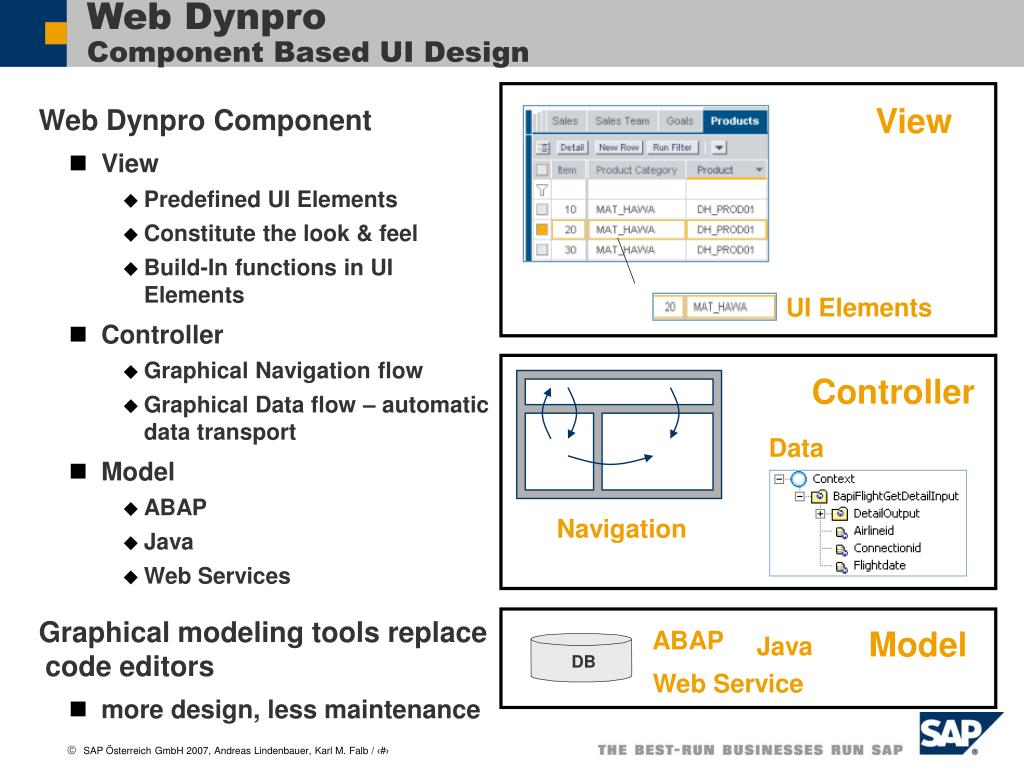Image resolution: width=1024 pixels, height=768 pixels.
Task: Deselect the orange checkbox for item row 20
Action: tap(542, 230)
